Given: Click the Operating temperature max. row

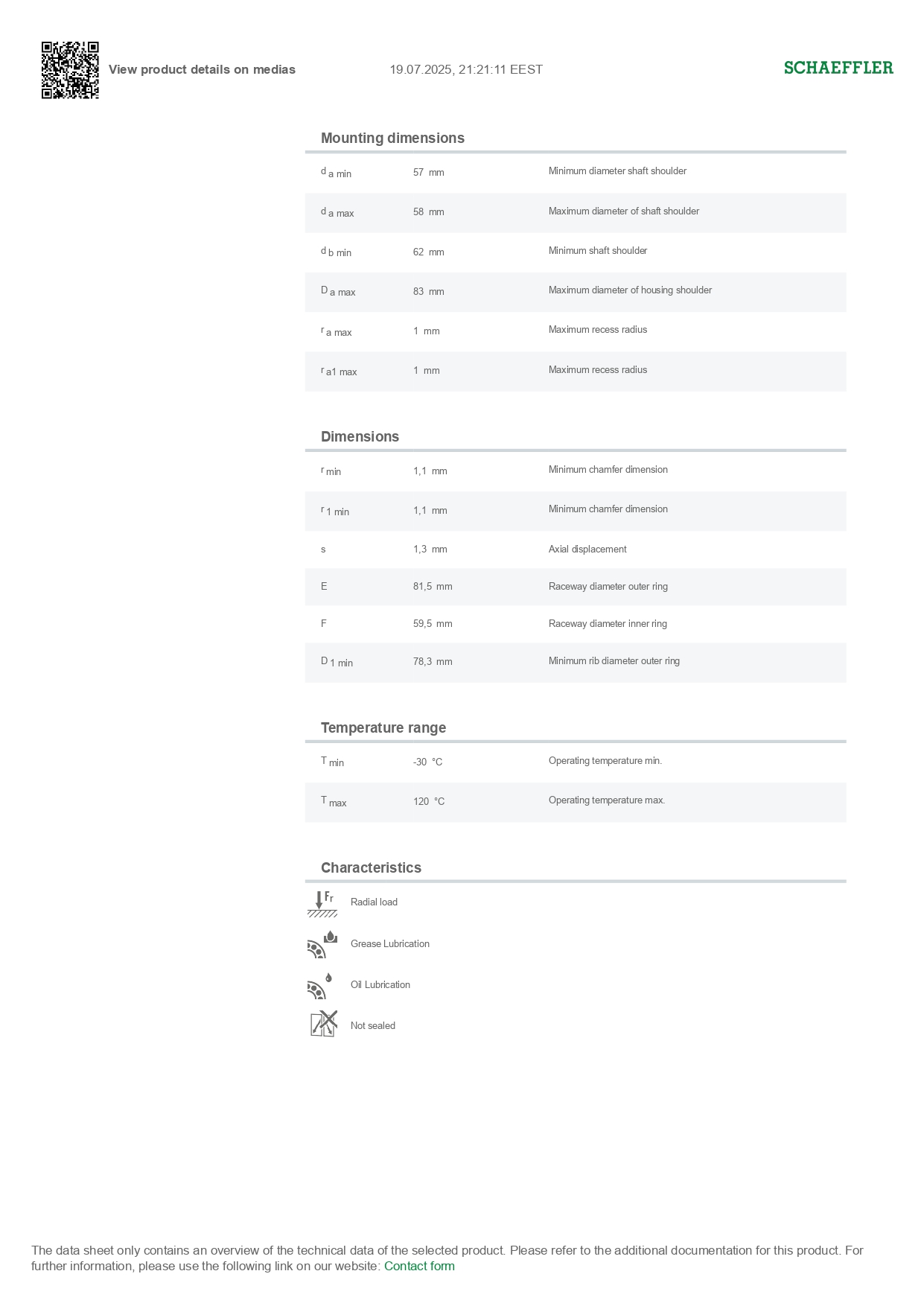Looking at the screenshot, I should 576,802.
